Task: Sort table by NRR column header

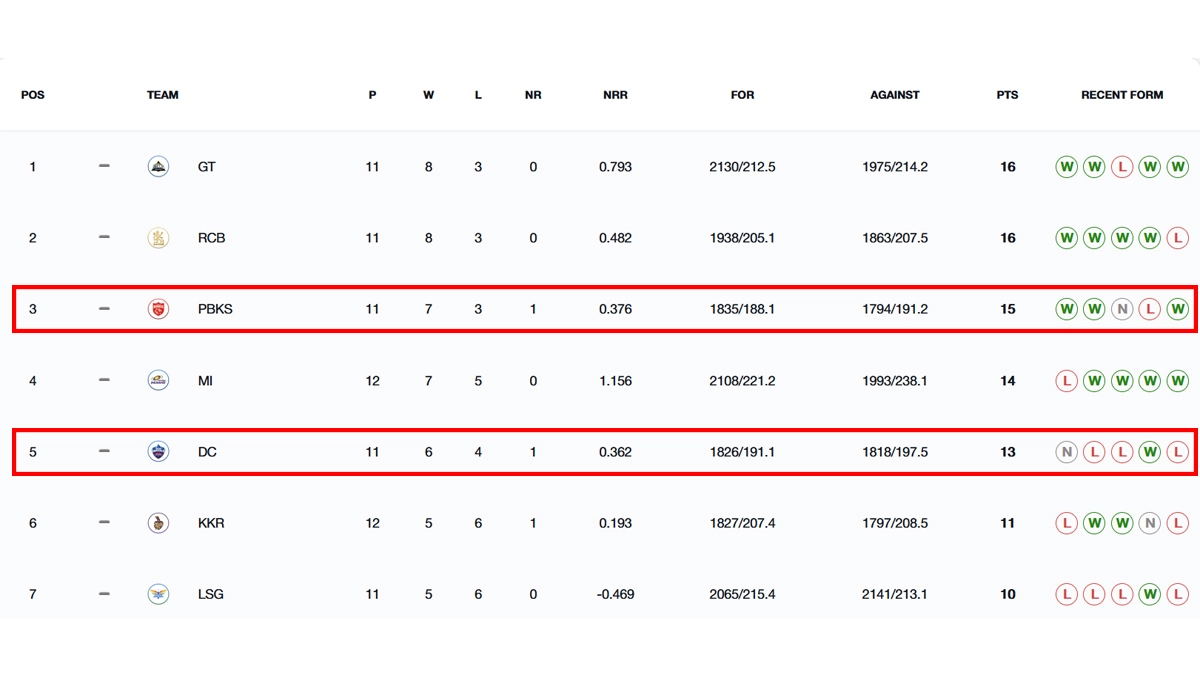Action: coord(615,95)
